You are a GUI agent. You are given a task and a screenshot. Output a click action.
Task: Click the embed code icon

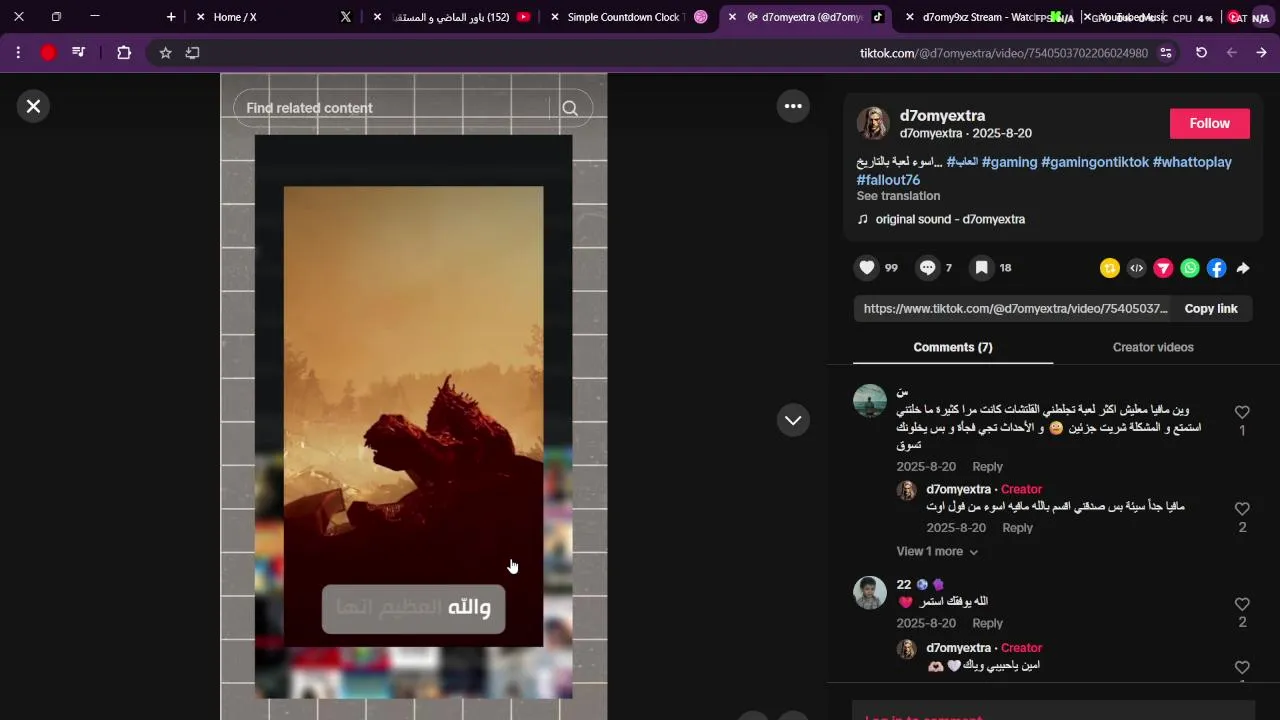click(x=1136, y=268)
